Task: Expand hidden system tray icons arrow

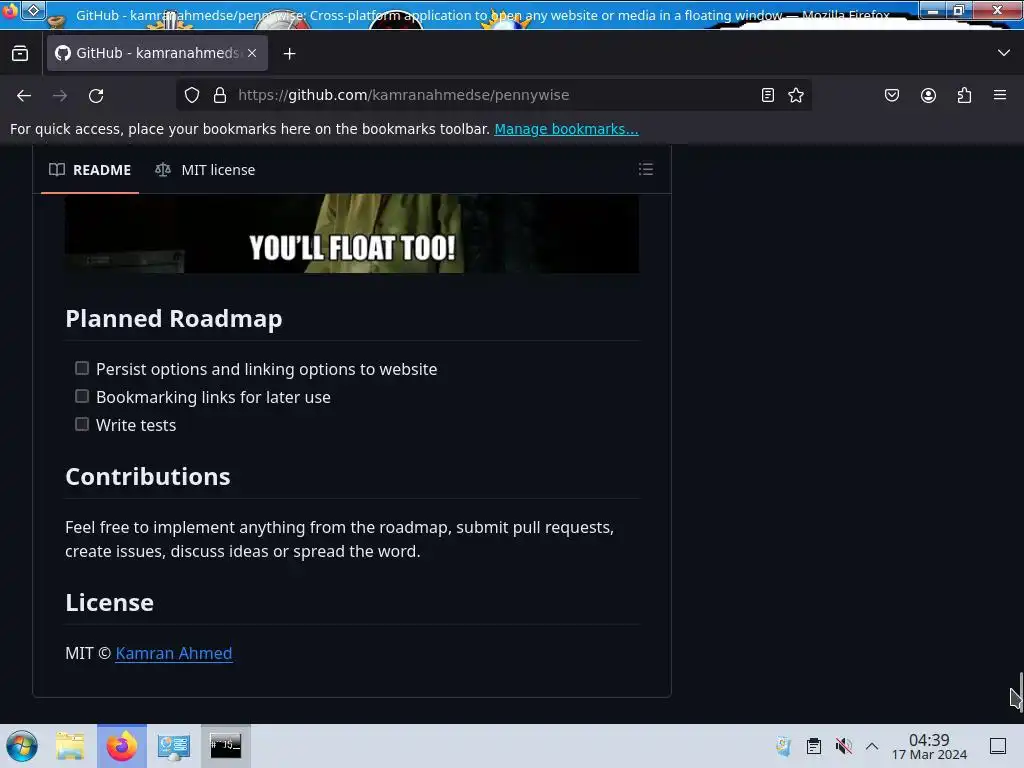Action: tap(872, 746)
